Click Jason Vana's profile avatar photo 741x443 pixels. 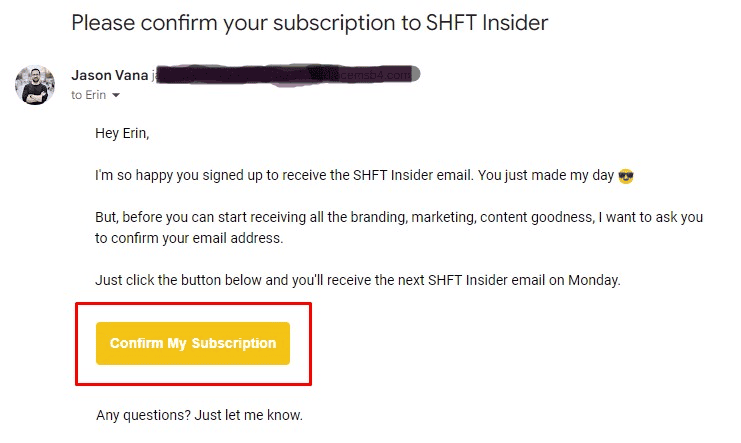[35, 85]
